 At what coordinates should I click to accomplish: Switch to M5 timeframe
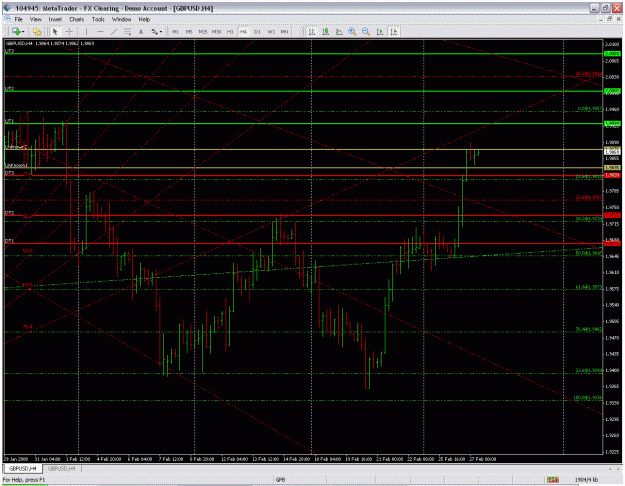click(189, 31)
